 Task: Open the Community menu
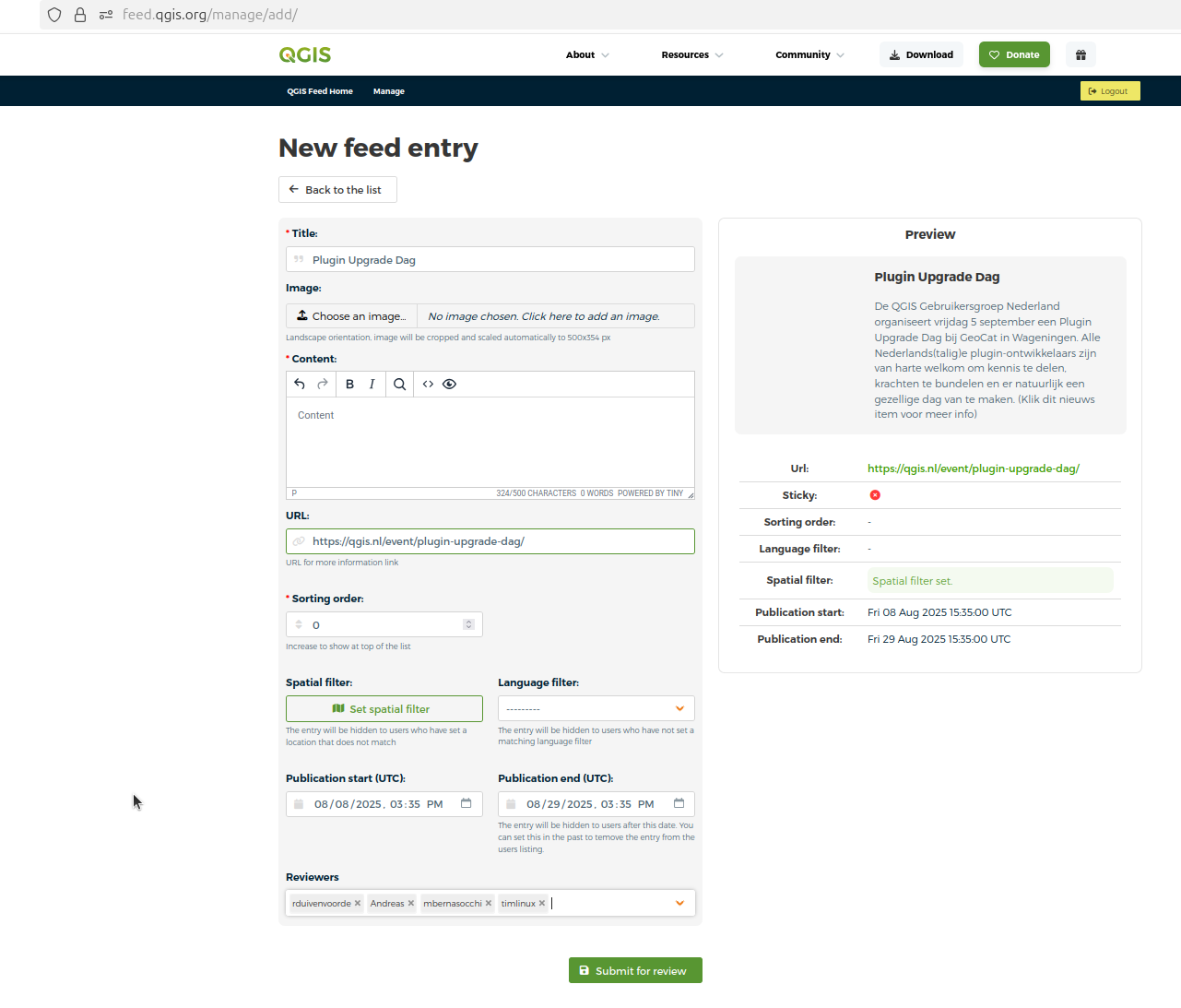pyautogui.click(x=809, y=54)
